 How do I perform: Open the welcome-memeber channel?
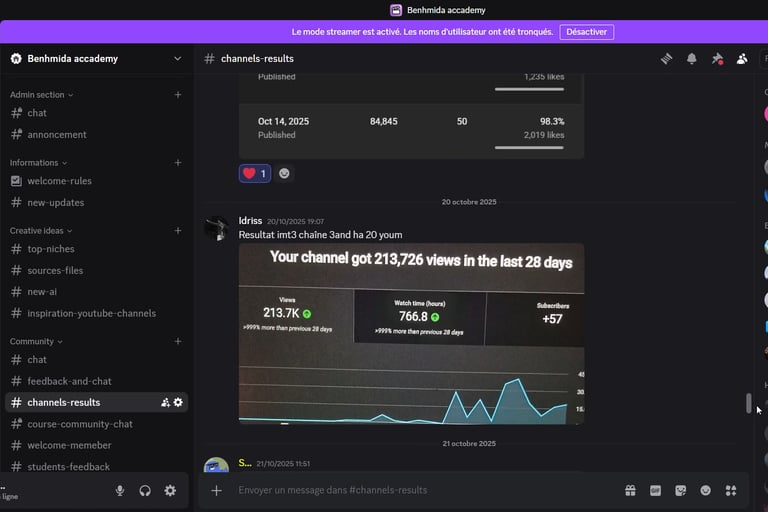coord(96,446)
